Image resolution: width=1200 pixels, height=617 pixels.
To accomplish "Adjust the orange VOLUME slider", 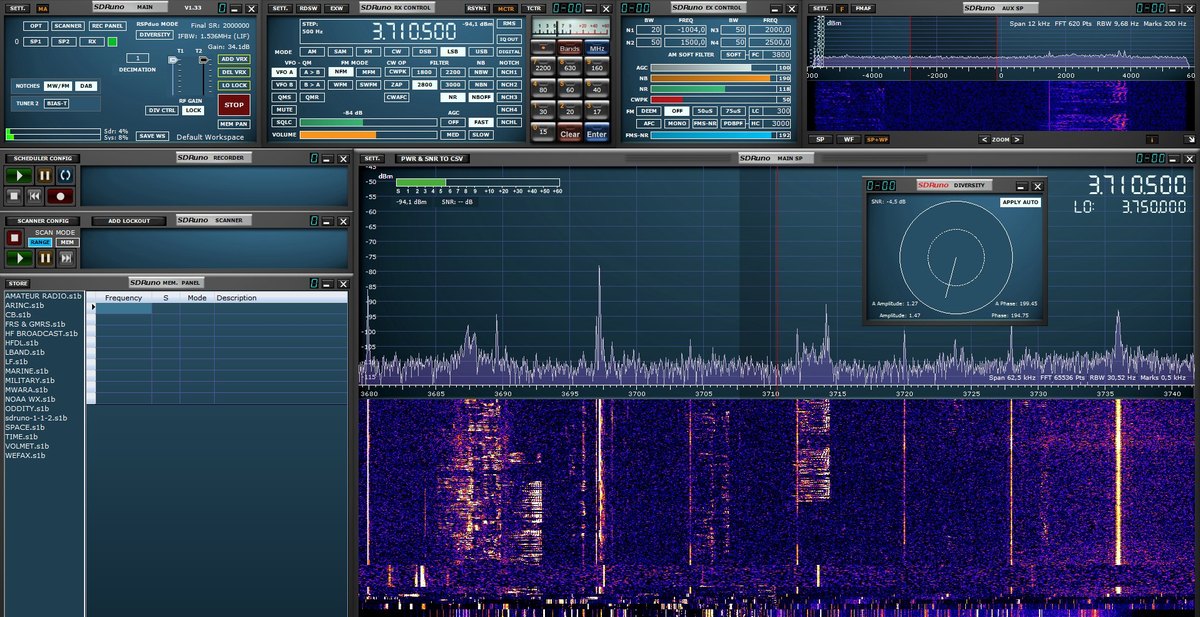I will point(367,134).
